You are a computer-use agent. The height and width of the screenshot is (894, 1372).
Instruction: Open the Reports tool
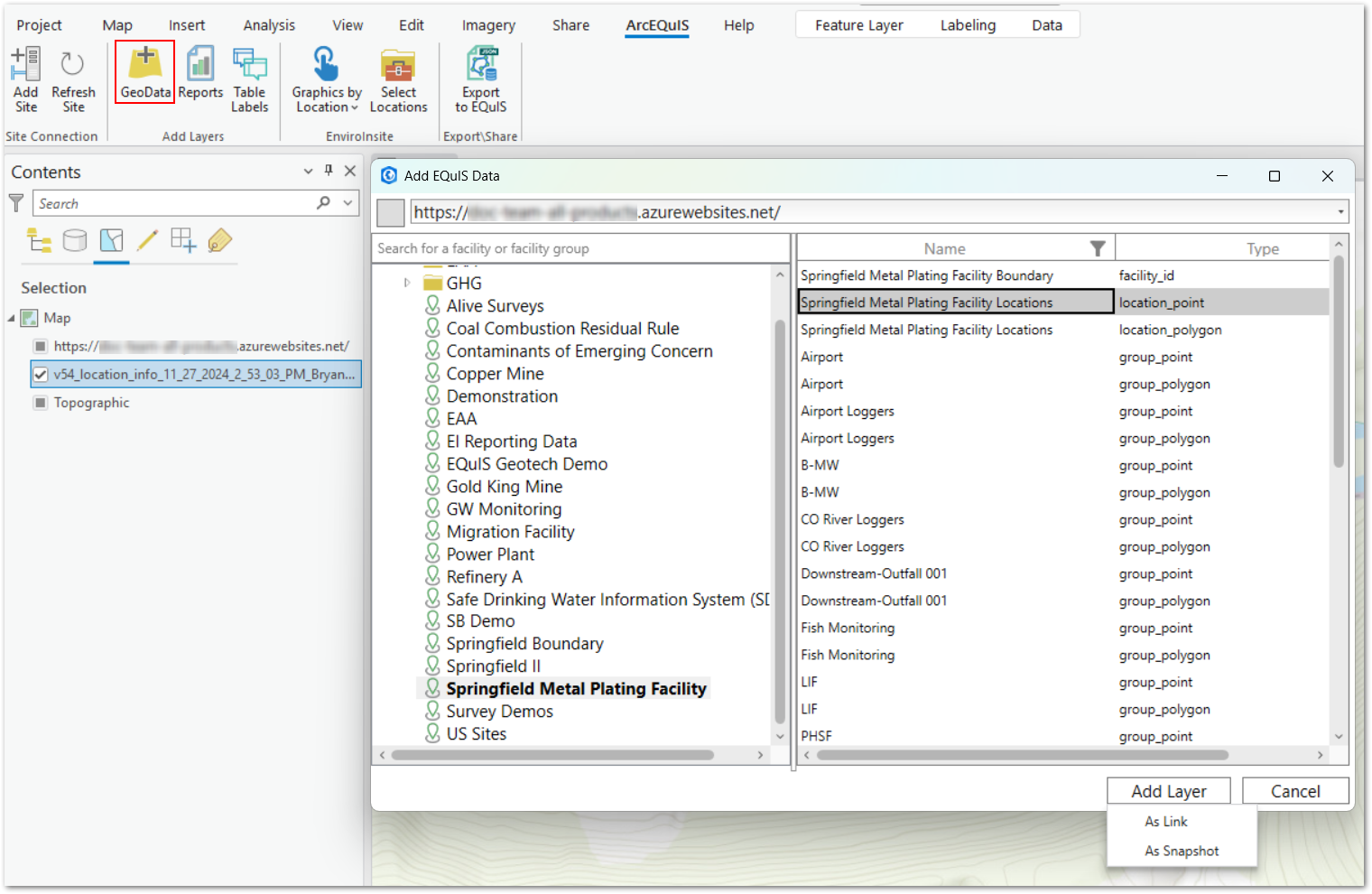(x=200, y=72)
